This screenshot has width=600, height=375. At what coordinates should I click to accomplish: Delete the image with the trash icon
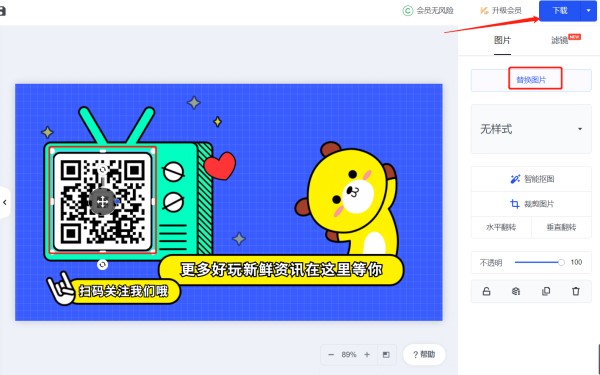coord(576,291)
